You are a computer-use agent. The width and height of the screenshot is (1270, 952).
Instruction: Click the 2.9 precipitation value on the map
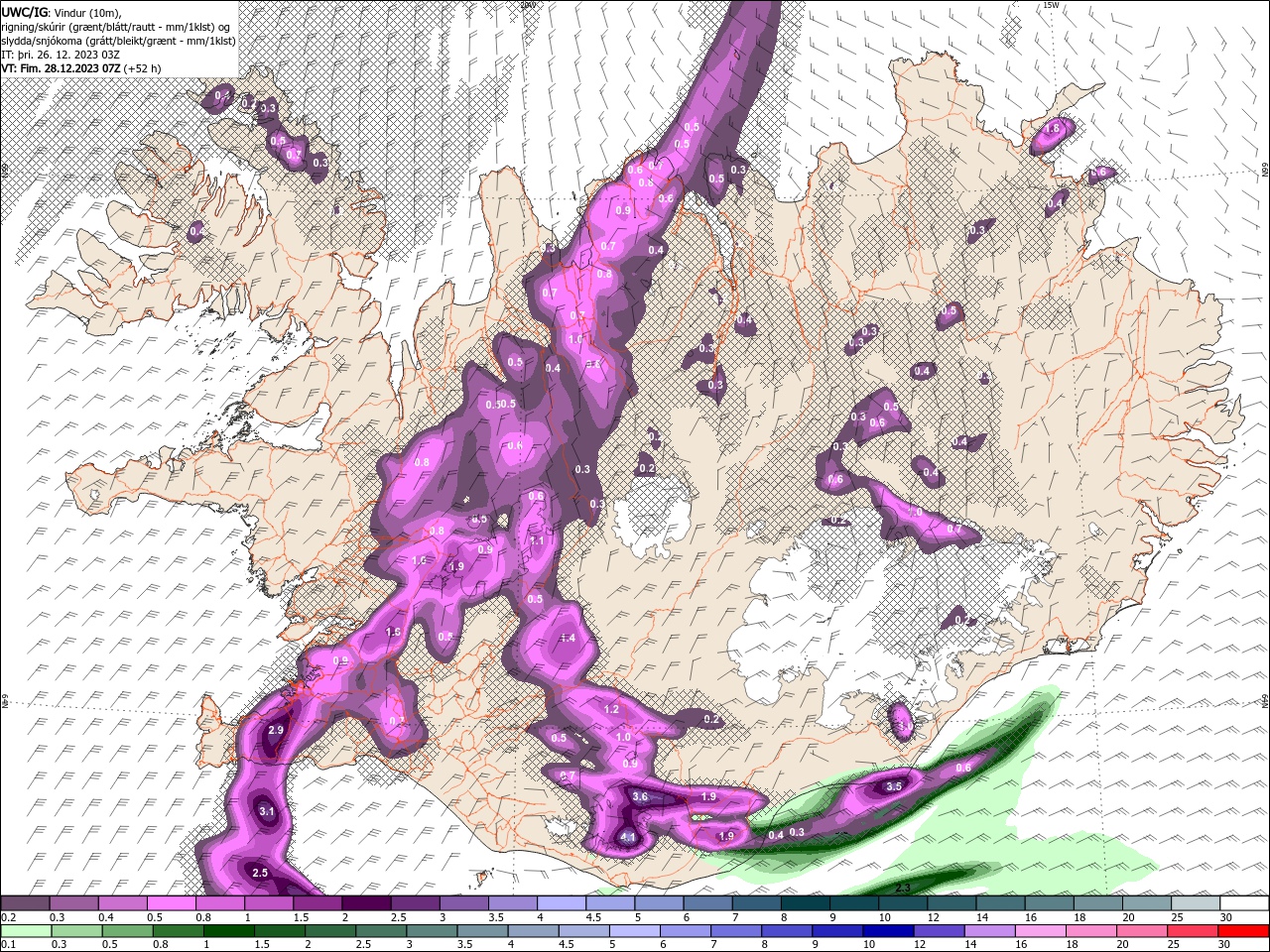coord(277,730)
